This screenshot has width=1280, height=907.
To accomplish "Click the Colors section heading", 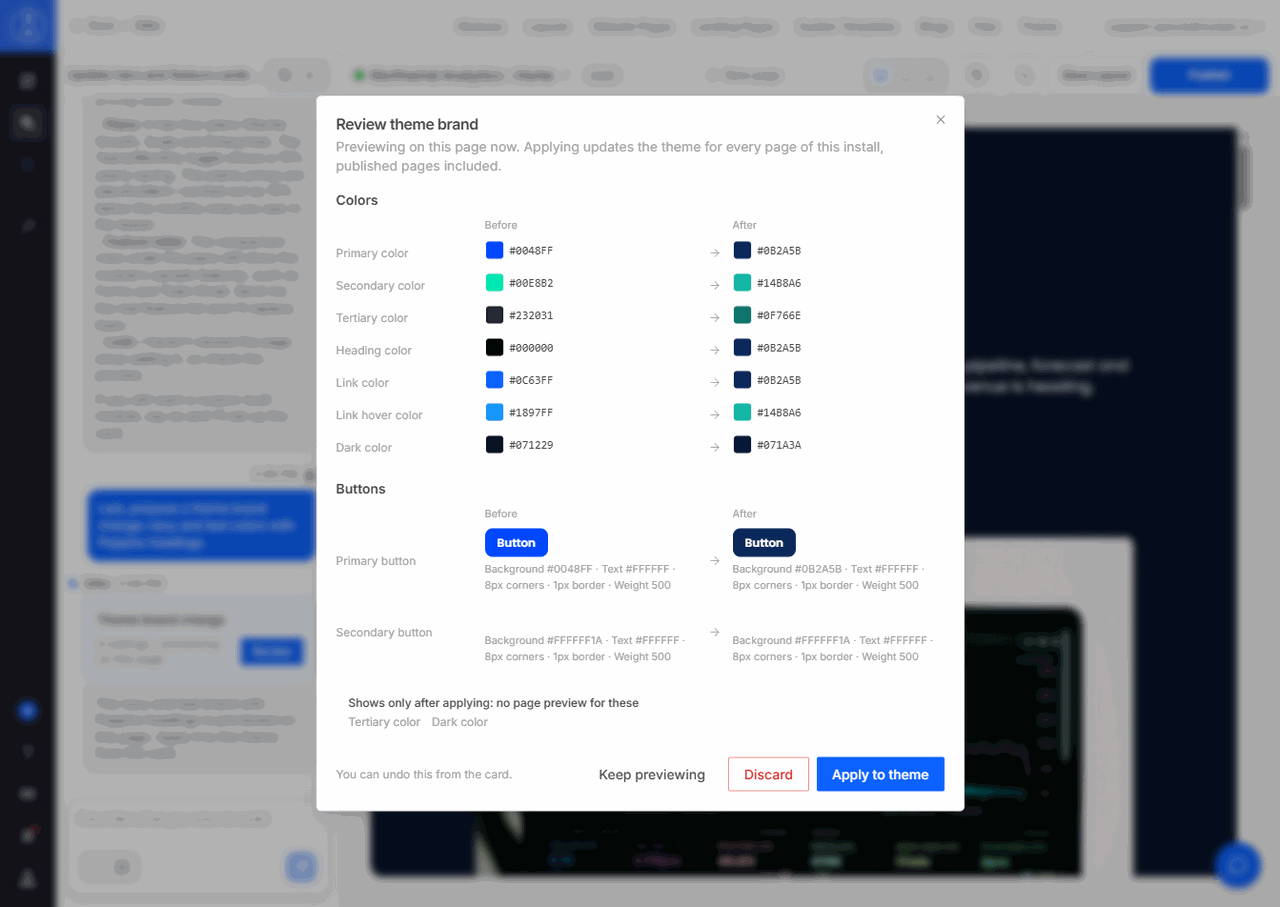I will [x=357, y=200].
